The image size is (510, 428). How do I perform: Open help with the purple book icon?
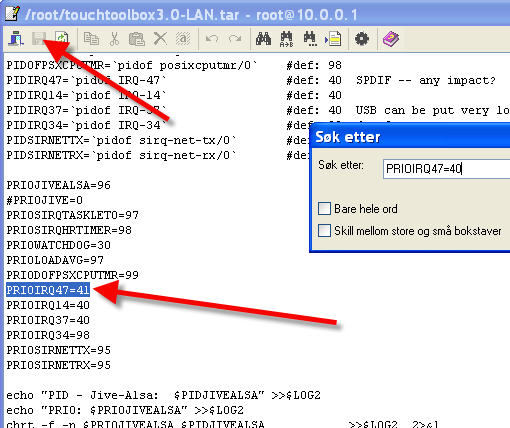pyautogui.click(x=390, y=39)
